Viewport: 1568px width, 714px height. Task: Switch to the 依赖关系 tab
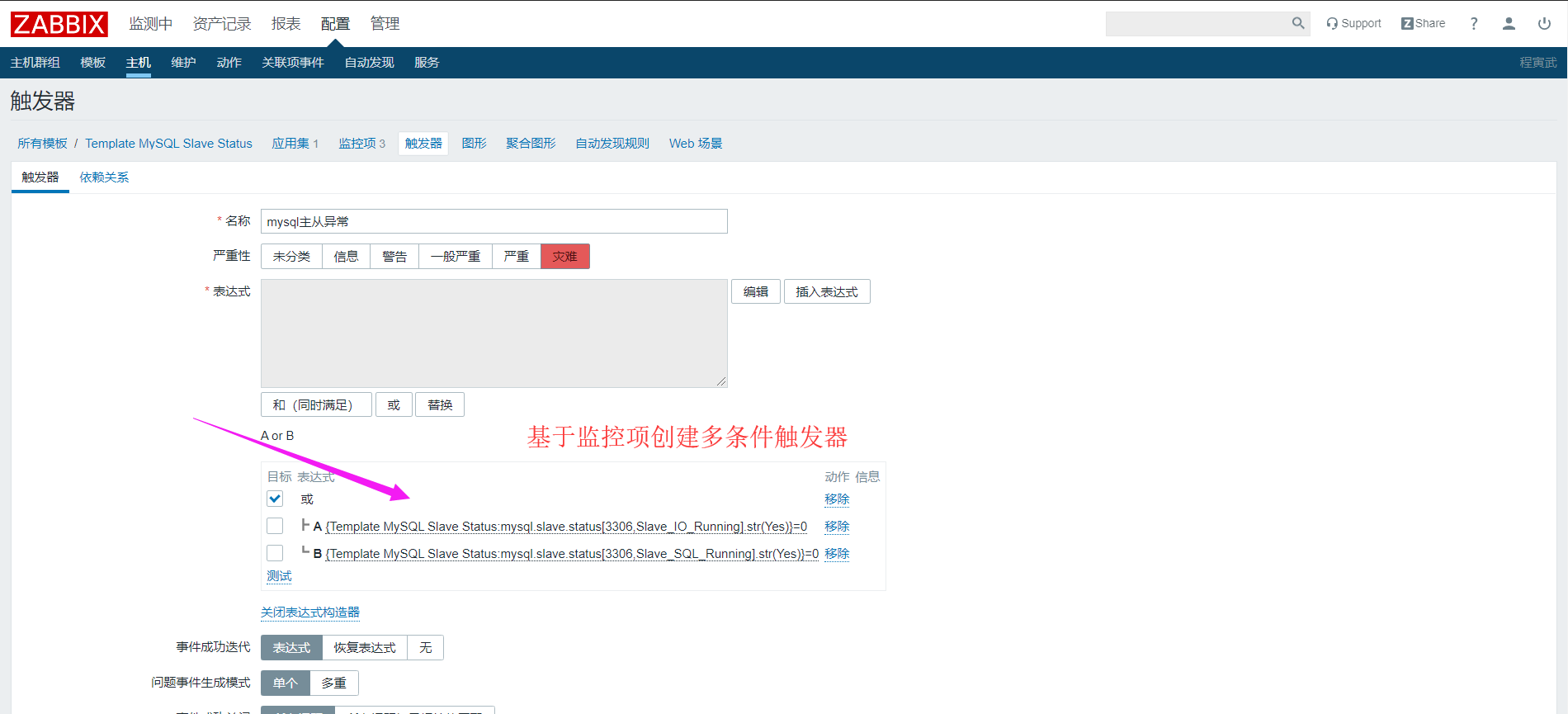tap(104, 177)
